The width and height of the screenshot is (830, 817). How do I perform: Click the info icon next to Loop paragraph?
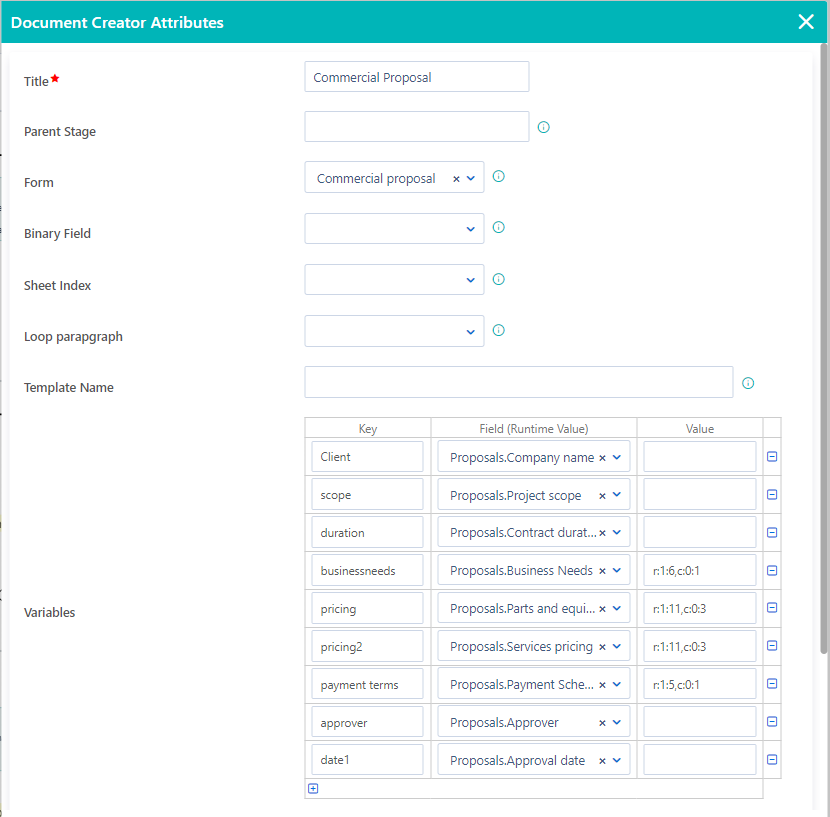click(x=498, y=330)
